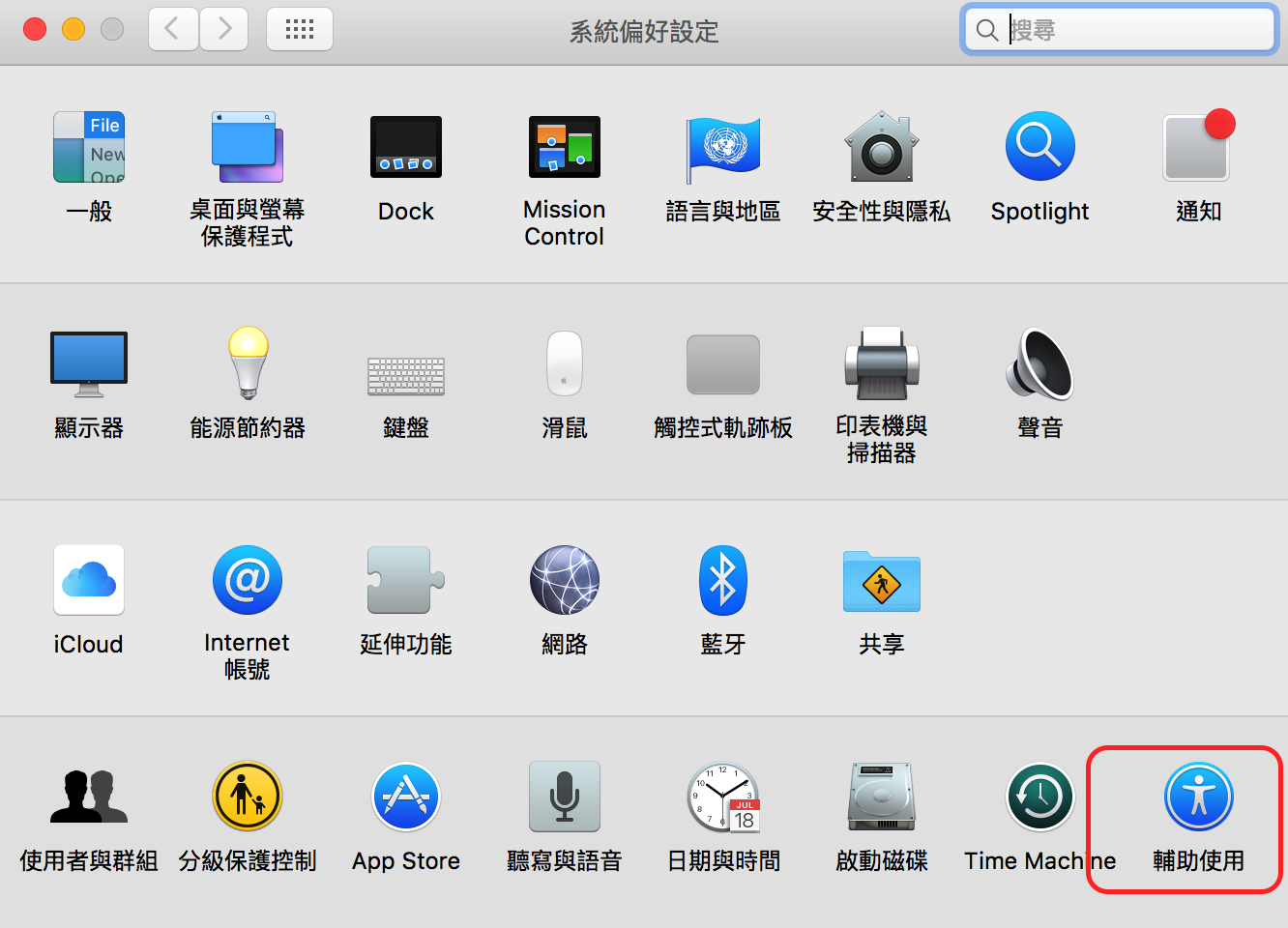Show all preferences with the grid button
Viewport: 1288px width, 928px height.
click(300, 29)
